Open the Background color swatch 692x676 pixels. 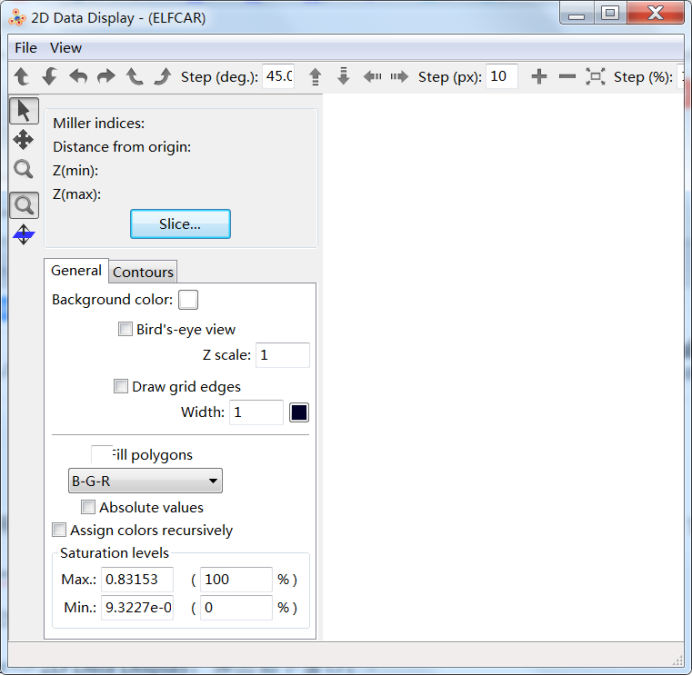188,300
